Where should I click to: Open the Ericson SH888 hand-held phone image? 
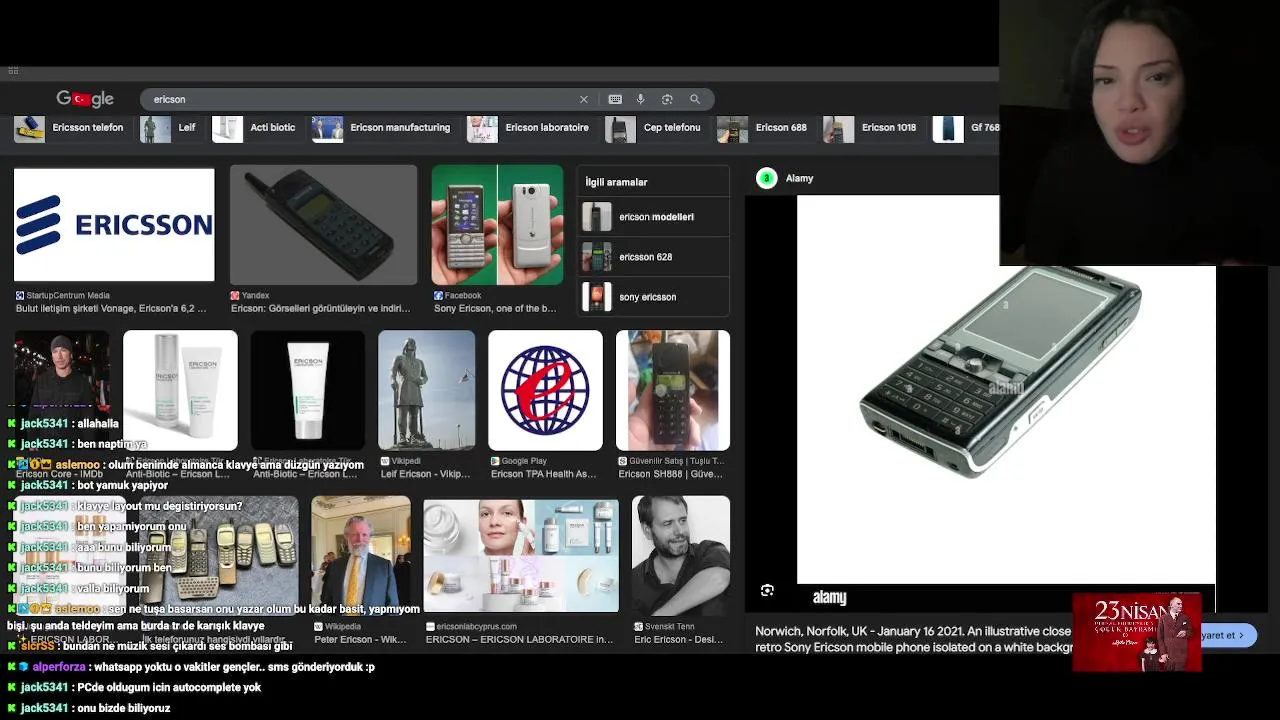pos(673,390)
